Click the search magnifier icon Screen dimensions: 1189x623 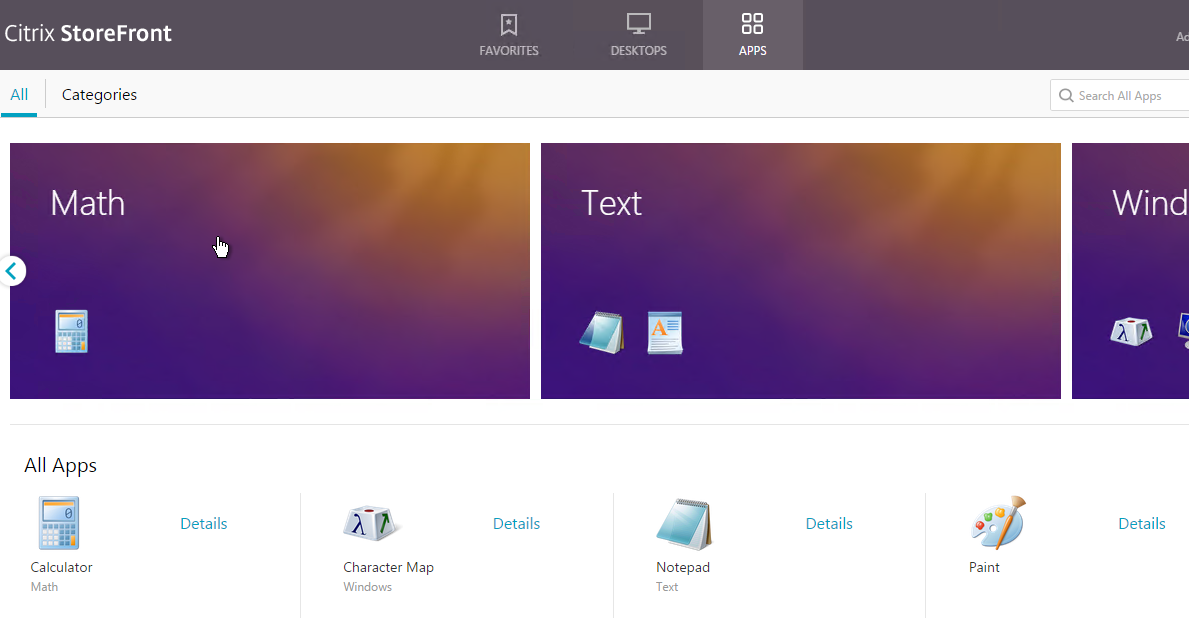1066,95
